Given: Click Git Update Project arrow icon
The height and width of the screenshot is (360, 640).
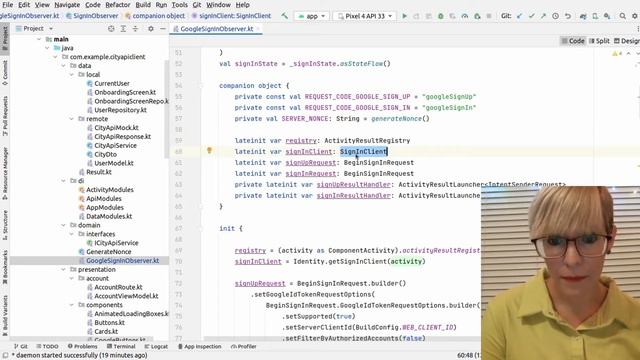Looking at the screenshot, I should 519,16.
